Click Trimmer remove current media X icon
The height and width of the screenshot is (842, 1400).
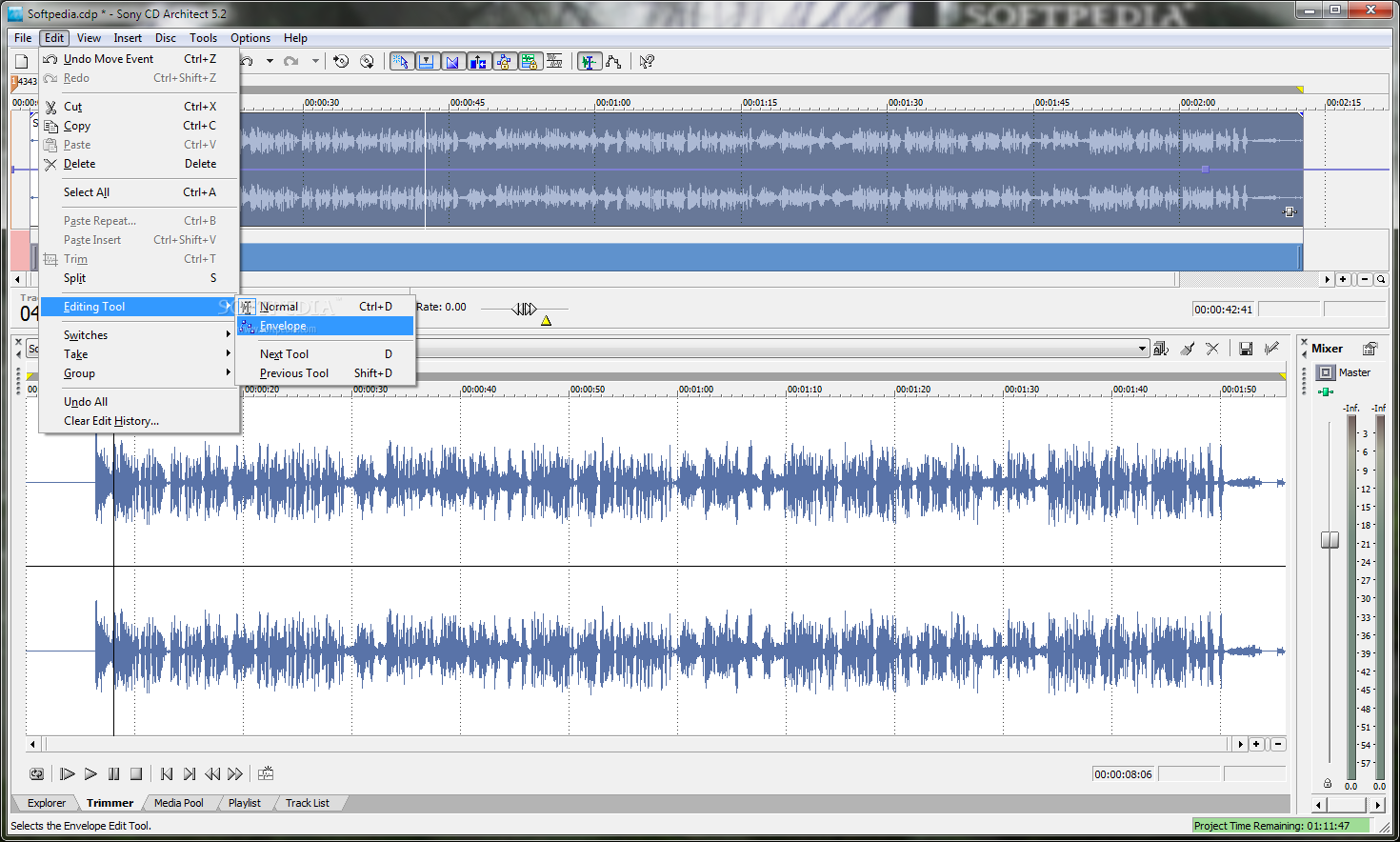1212,349
